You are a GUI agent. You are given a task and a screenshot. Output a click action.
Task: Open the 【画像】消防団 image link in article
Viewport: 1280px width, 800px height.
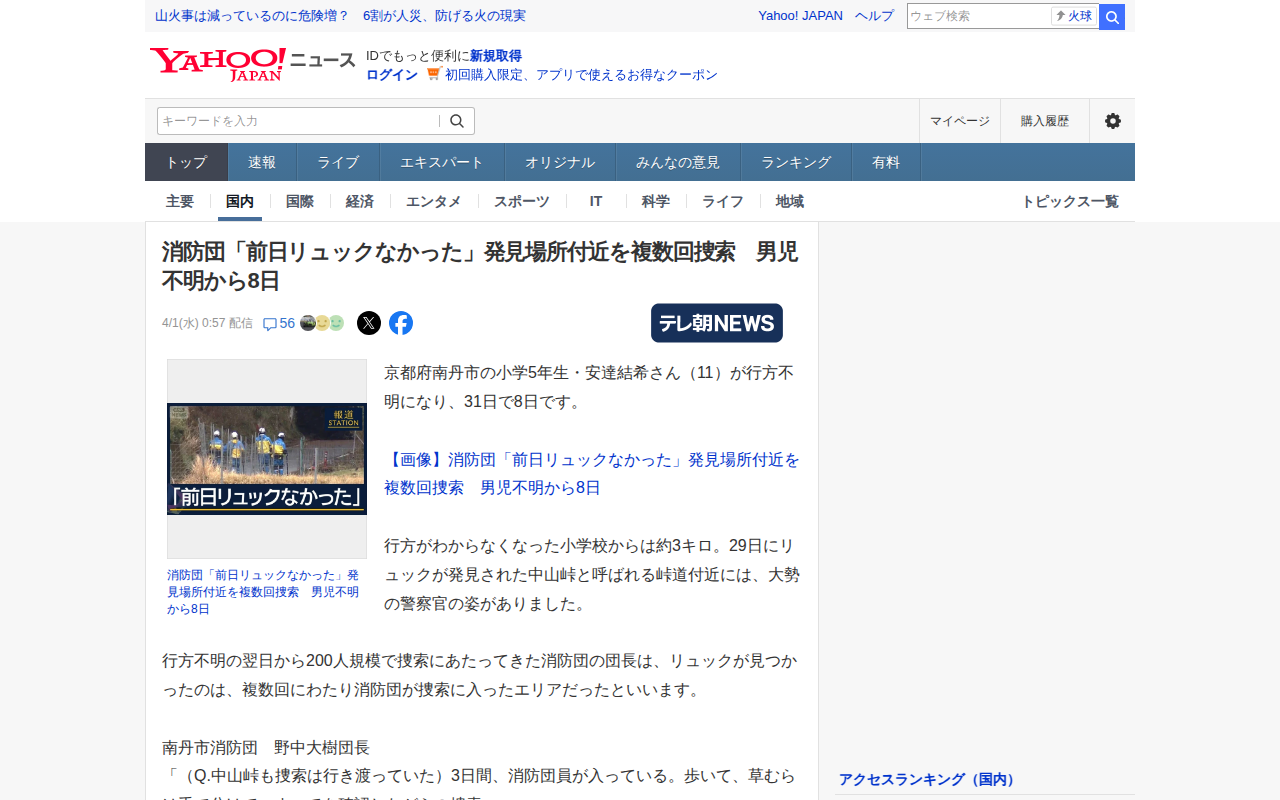coord(592,474)
